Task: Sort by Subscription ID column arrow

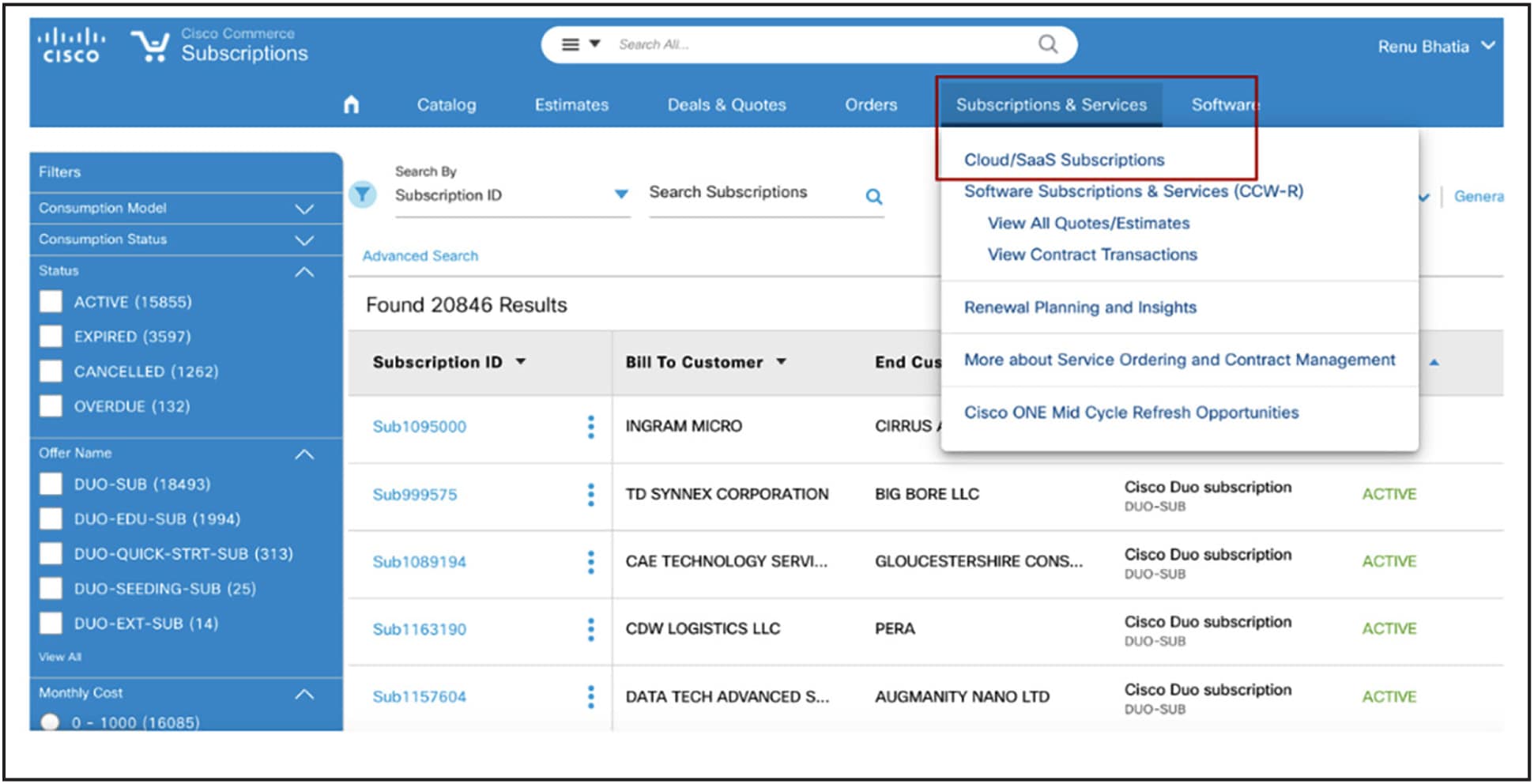Action: [521, 362]
